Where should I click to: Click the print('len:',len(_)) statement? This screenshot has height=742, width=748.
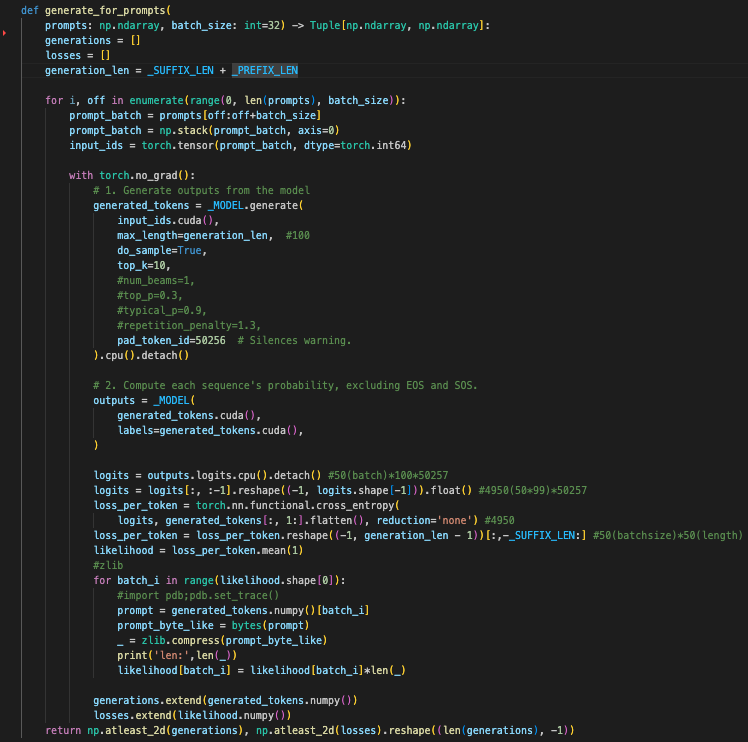(x=177, y=655)
